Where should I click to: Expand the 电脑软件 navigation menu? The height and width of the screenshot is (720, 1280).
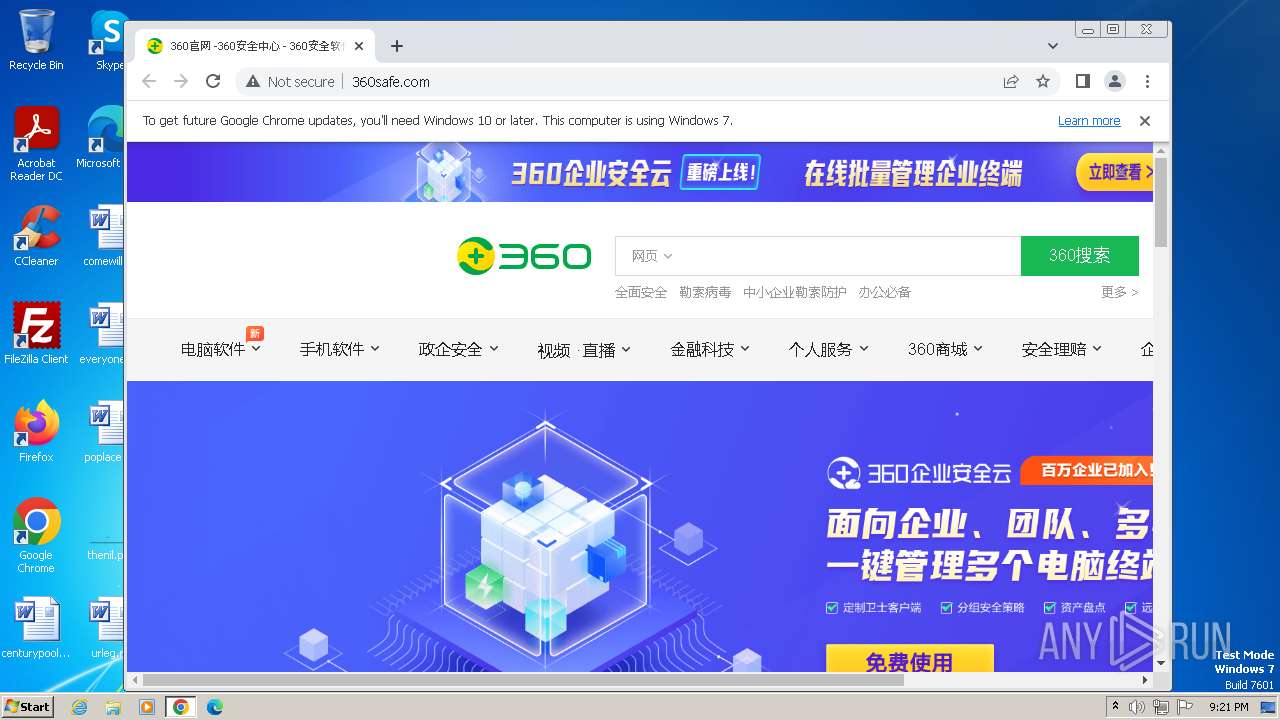[221, 349]
